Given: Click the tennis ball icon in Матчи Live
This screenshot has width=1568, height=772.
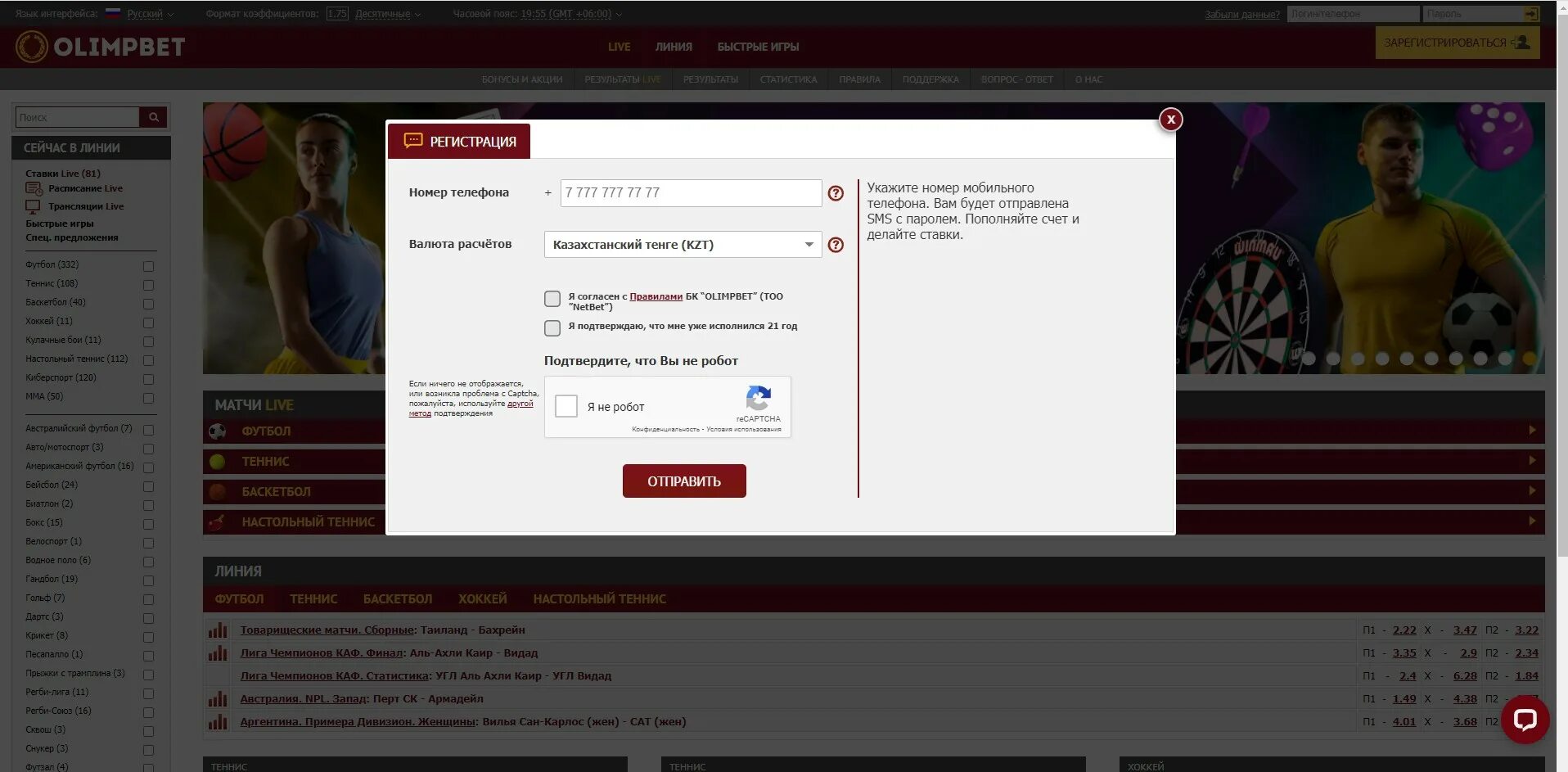Looking at the screenshot, I should (218, 462).
